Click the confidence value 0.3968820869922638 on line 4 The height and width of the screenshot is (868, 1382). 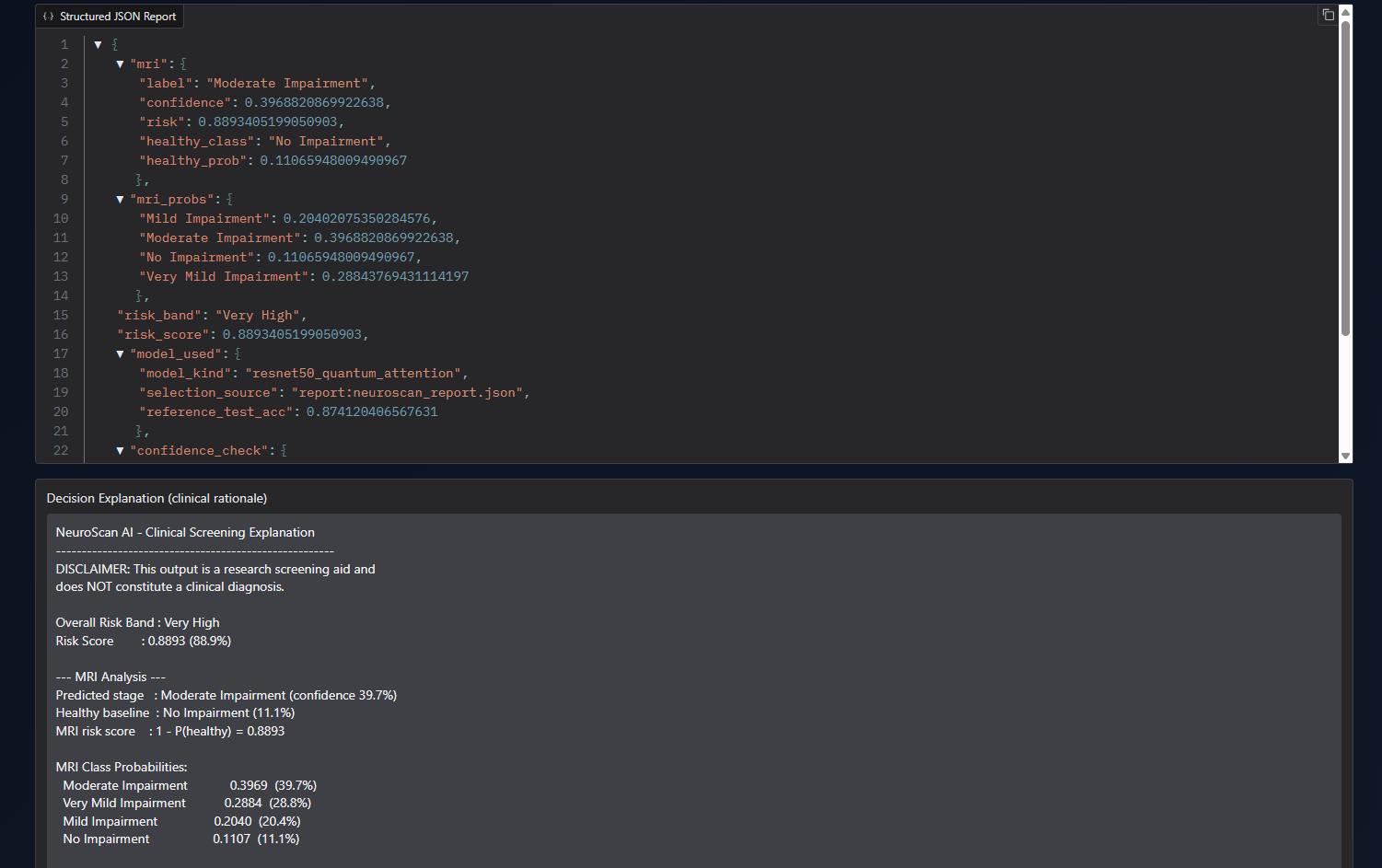(x=314, y=102)
